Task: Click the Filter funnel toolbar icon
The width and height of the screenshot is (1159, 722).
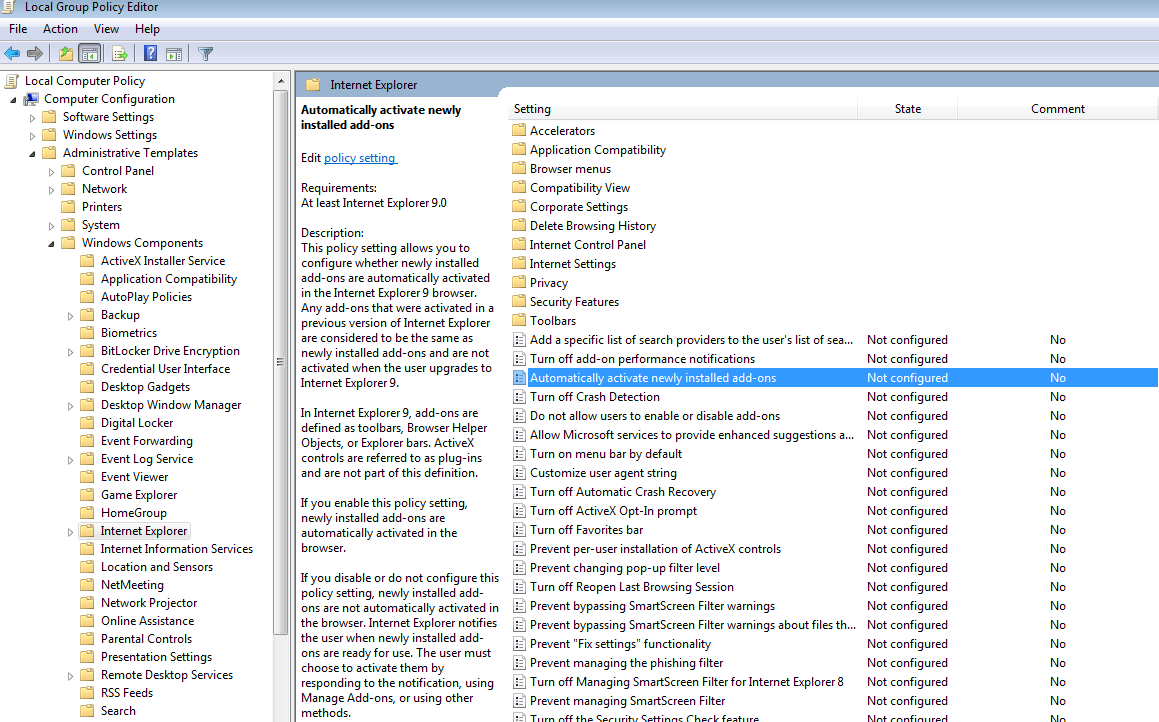Action: (x=205, y=53)
